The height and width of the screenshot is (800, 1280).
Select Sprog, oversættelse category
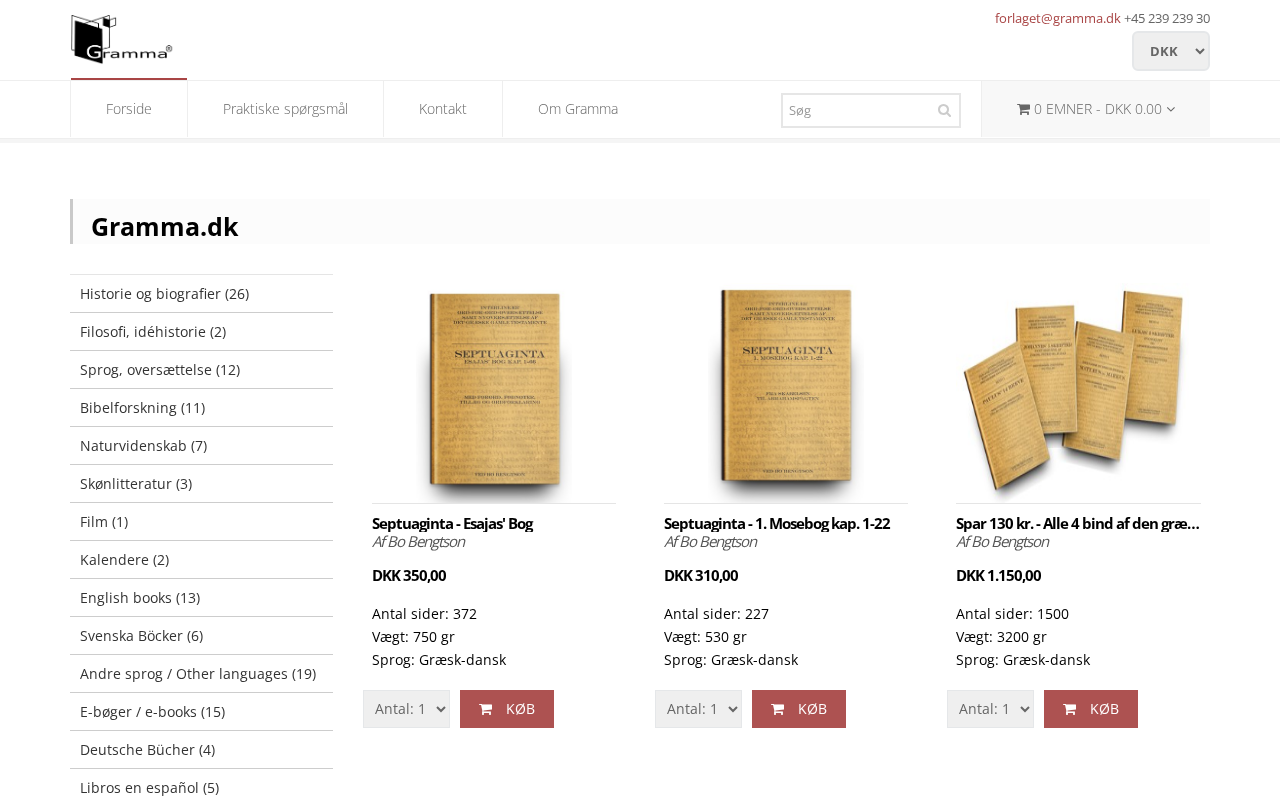point(202,370)
